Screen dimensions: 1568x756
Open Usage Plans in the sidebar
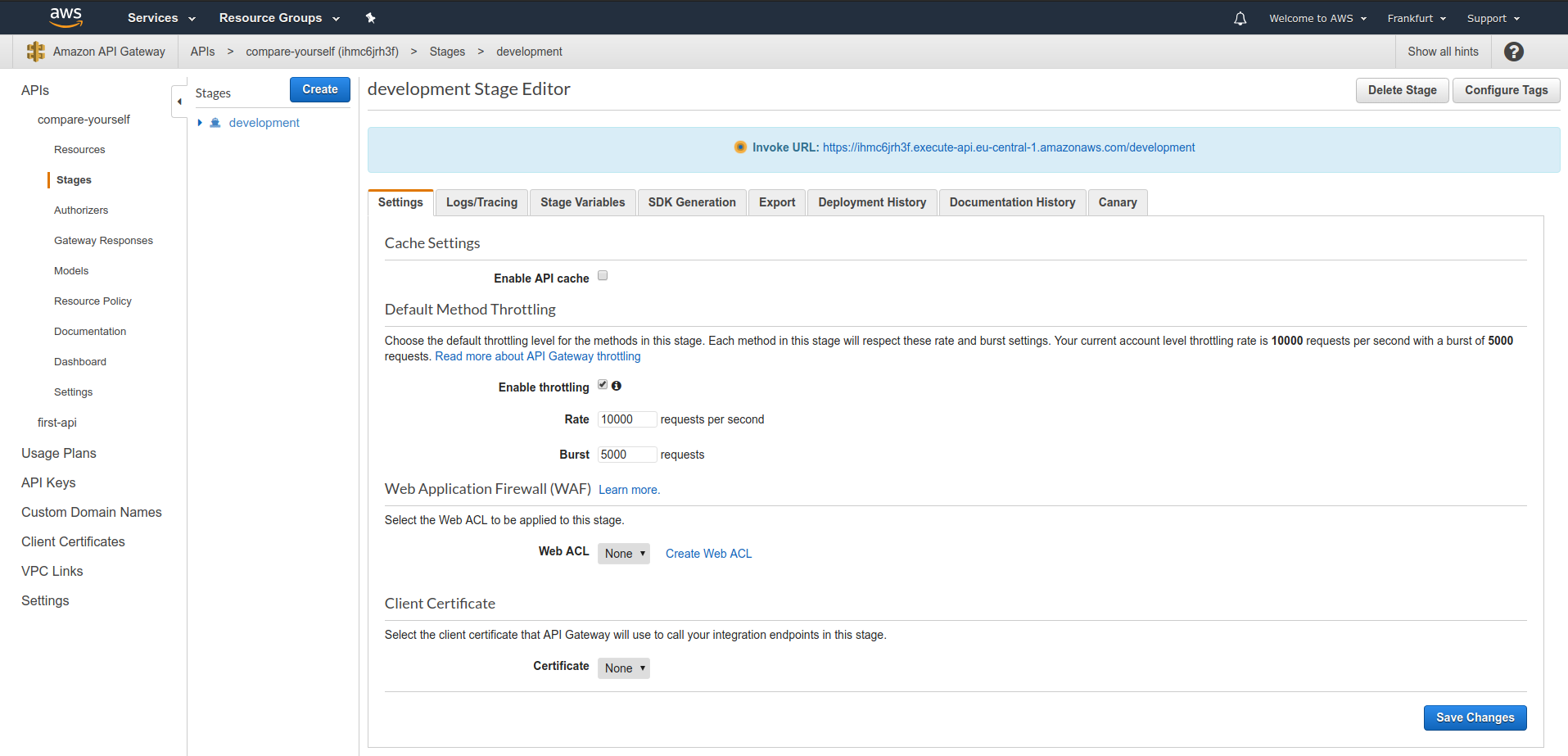(59, 453)
